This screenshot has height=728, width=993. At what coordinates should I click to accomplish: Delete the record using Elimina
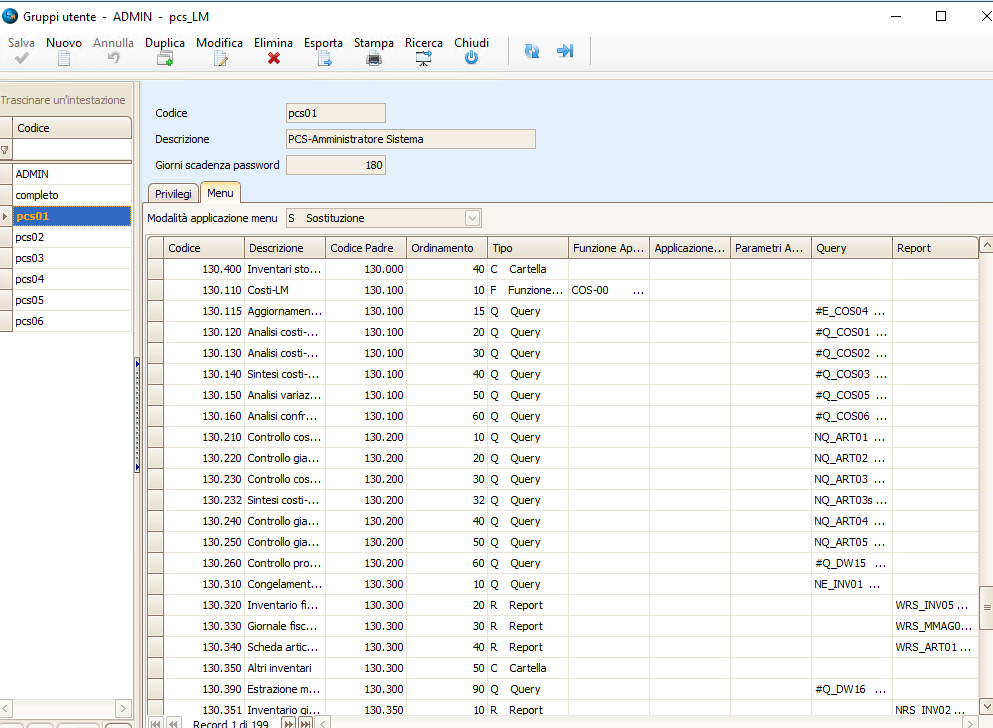273,58
